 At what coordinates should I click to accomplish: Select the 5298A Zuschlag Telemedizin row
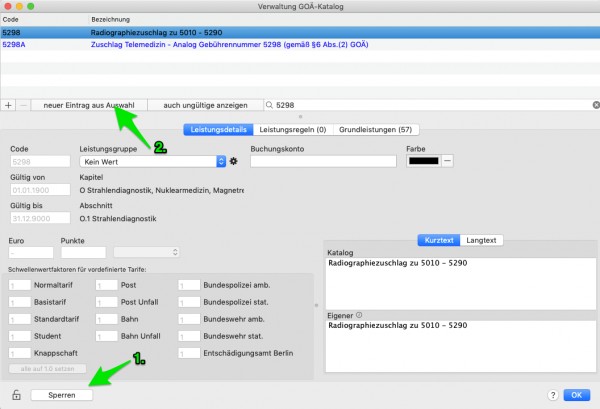coord(300,44)
